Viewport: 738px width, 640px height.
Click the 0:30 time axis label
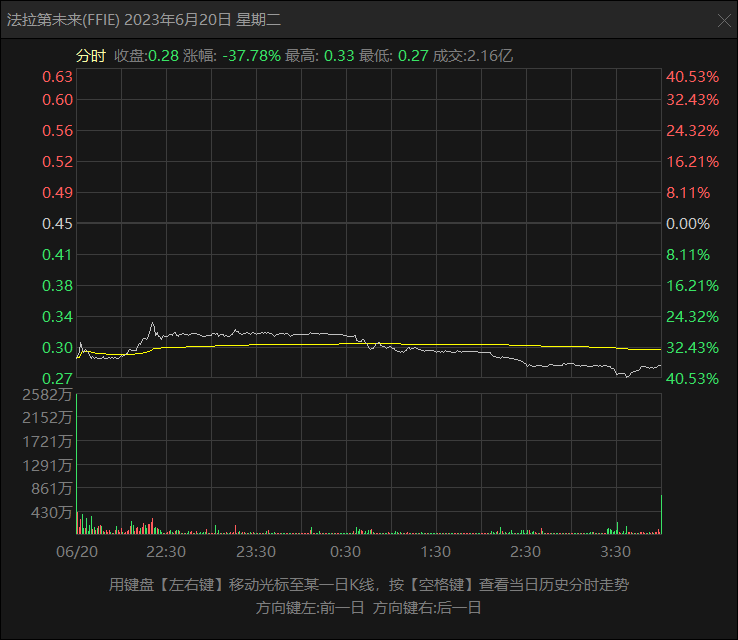coord(345,552)
